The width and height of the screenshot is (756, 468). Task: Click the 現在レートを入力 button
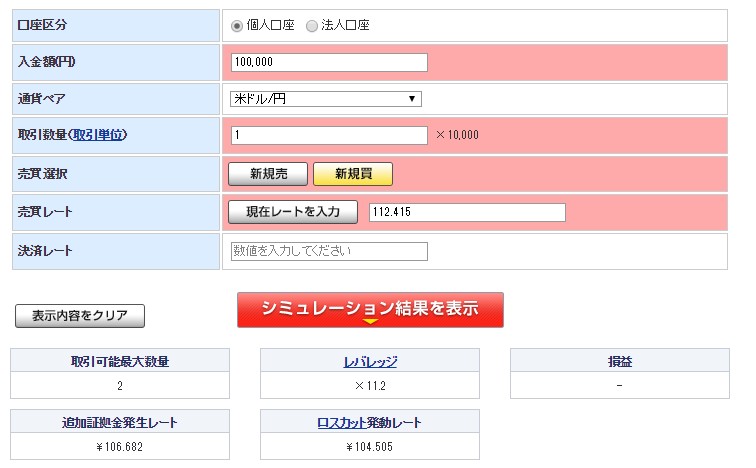click(x=293, y=212)
